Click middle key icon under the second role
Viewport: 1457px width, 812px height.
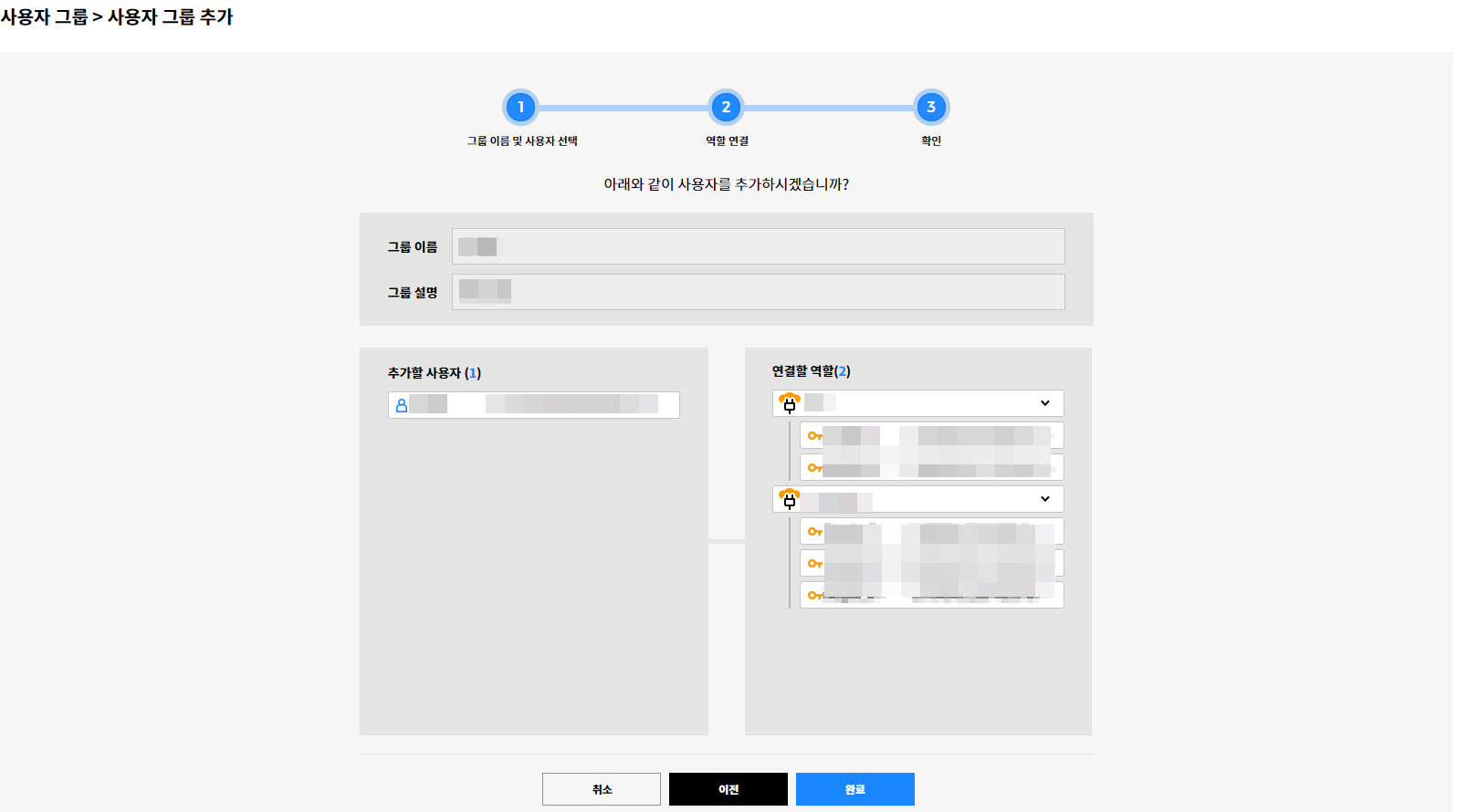(814, 564)
